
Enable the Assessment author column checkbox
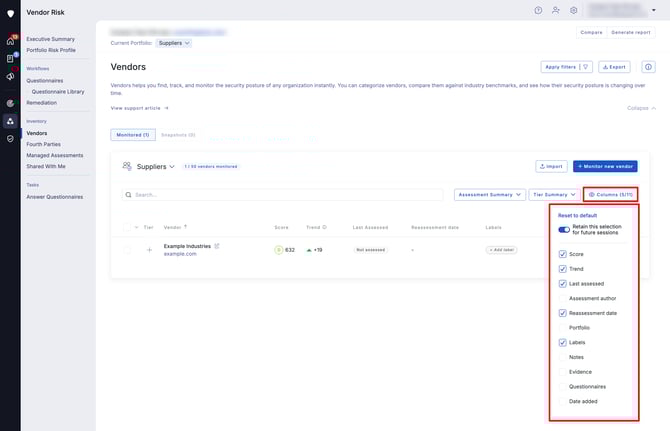click(x=562, y=298)
